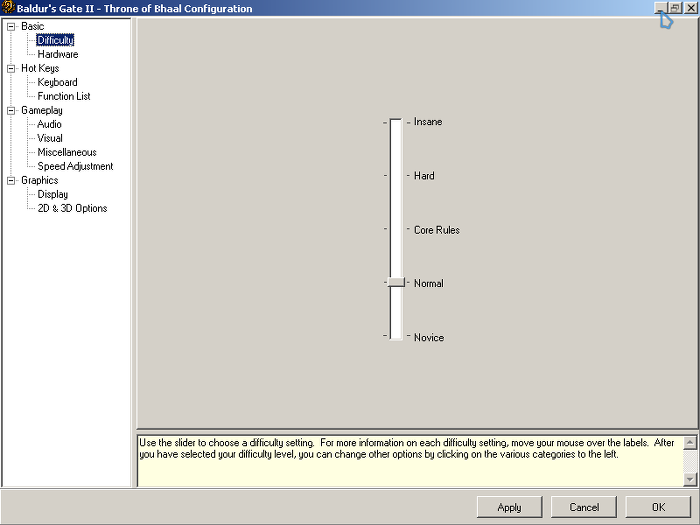Select the Gameplay category label
The width and height of the screenshot is (700, 525).
pyautogui.click(x=42, y=110)
